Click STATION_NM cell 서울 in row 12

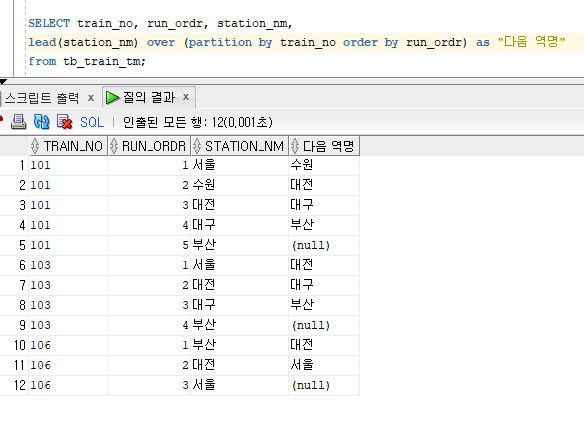pyautogui.click(x=239, y=385)
